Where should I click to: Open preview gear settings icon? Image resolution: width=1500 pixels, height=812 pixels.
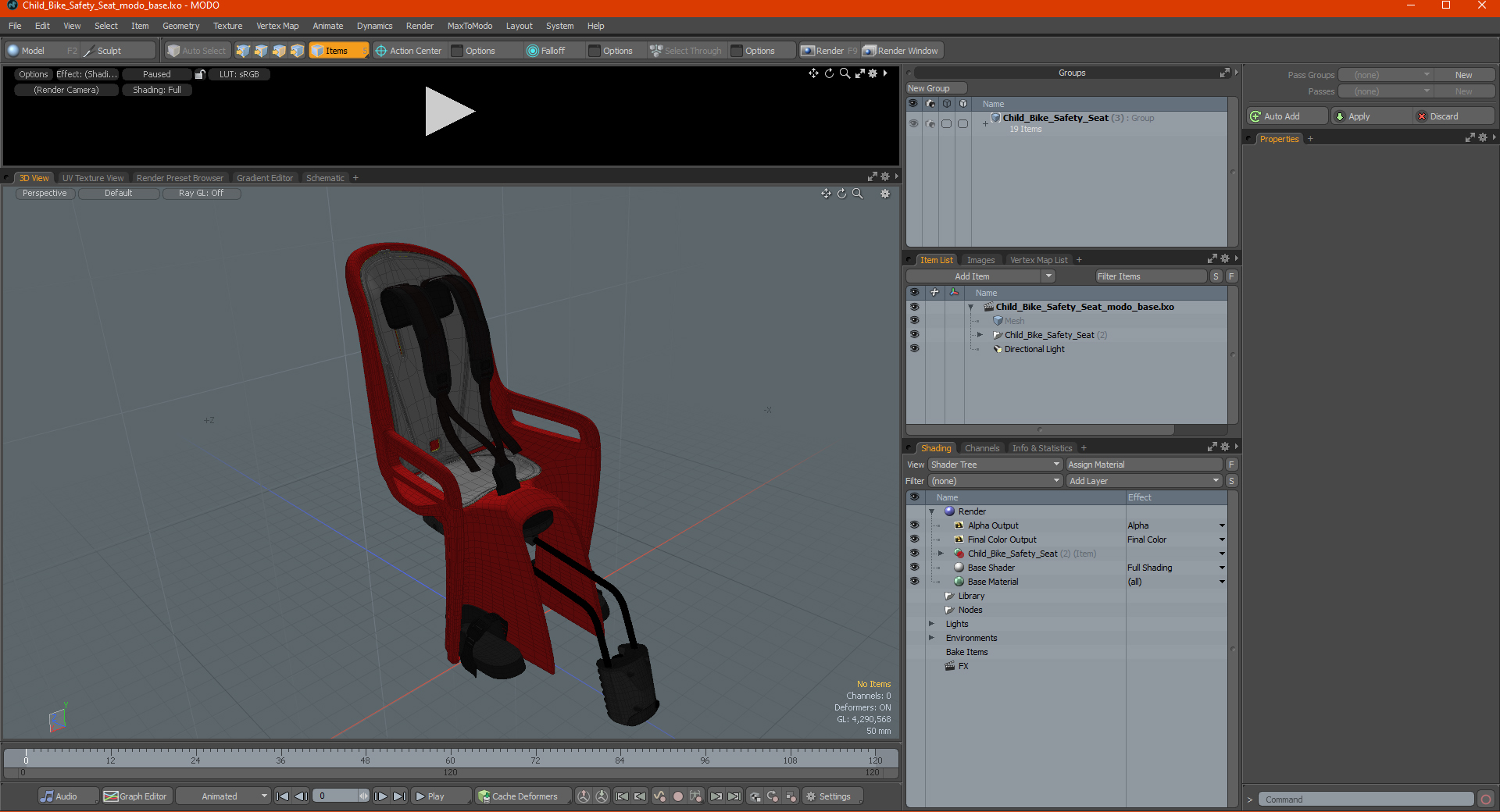point(873,73)
